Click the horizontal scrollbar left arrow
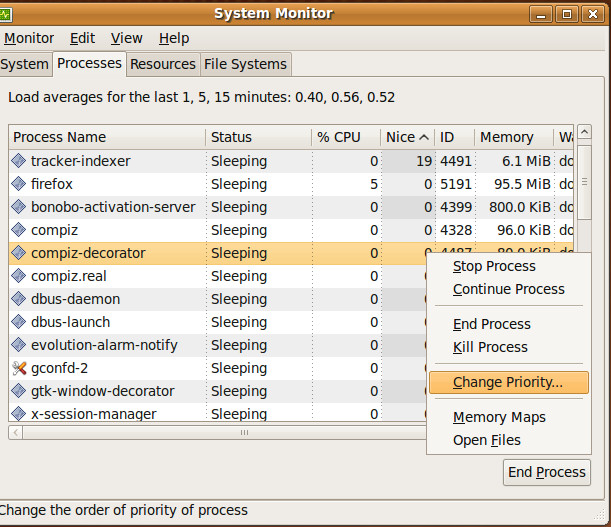Viewport: 611px width, 527px height. pos(16,432)
